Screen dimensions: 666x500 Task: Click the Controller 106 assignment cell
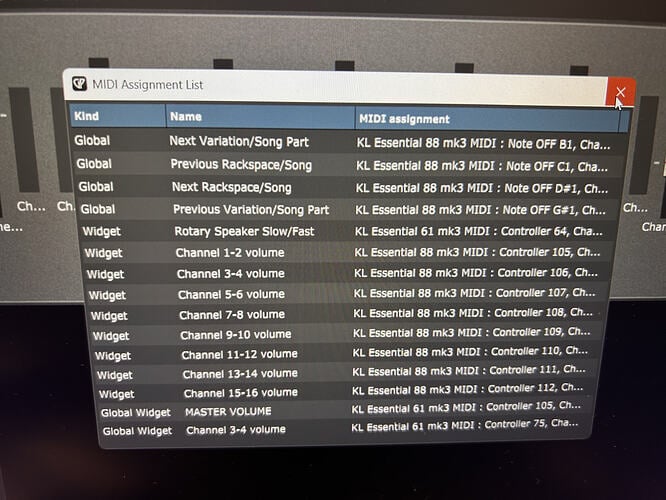476,273
